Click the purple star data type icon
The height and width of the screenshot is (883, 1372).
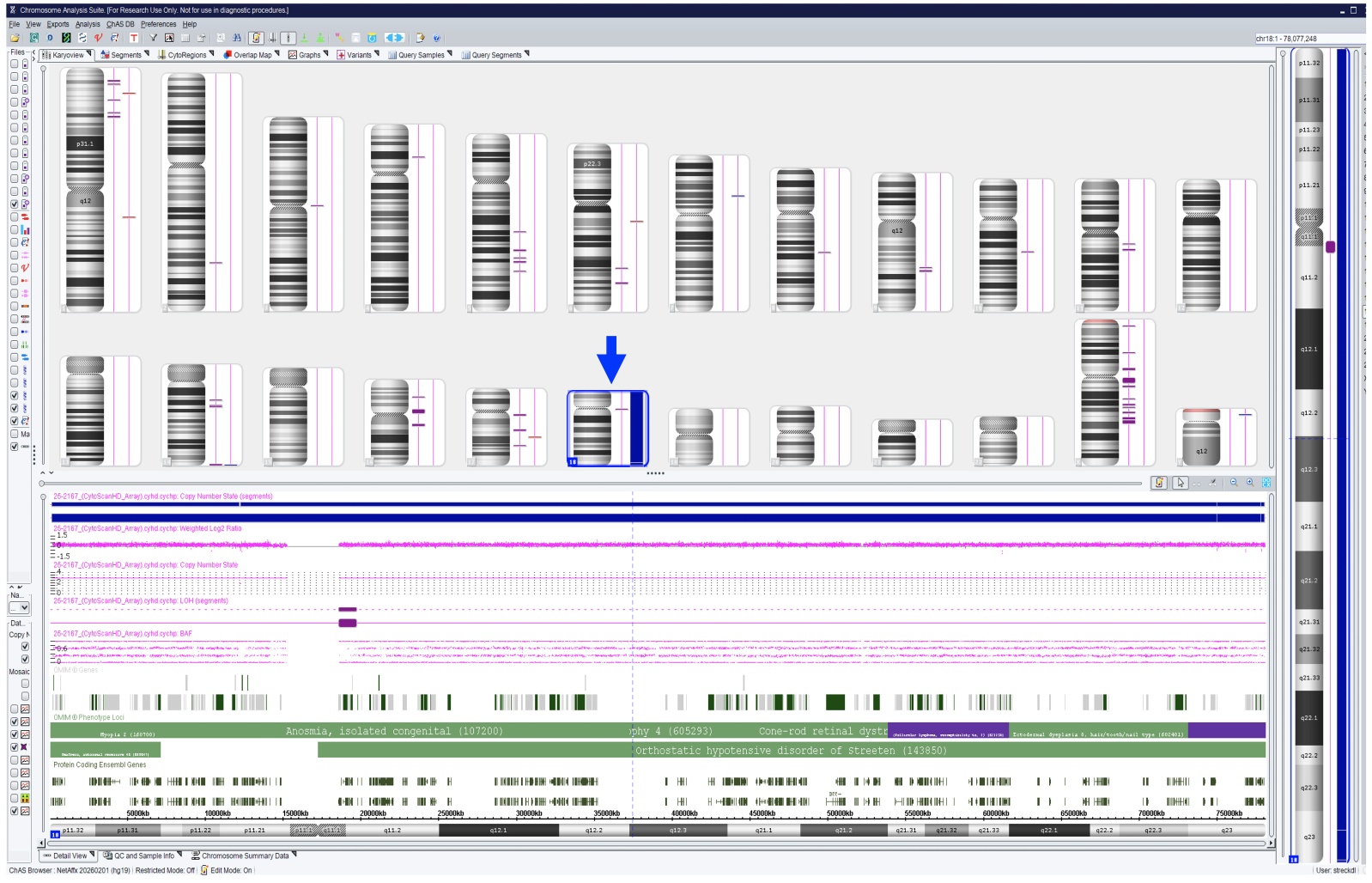click(x=25, y=747)
